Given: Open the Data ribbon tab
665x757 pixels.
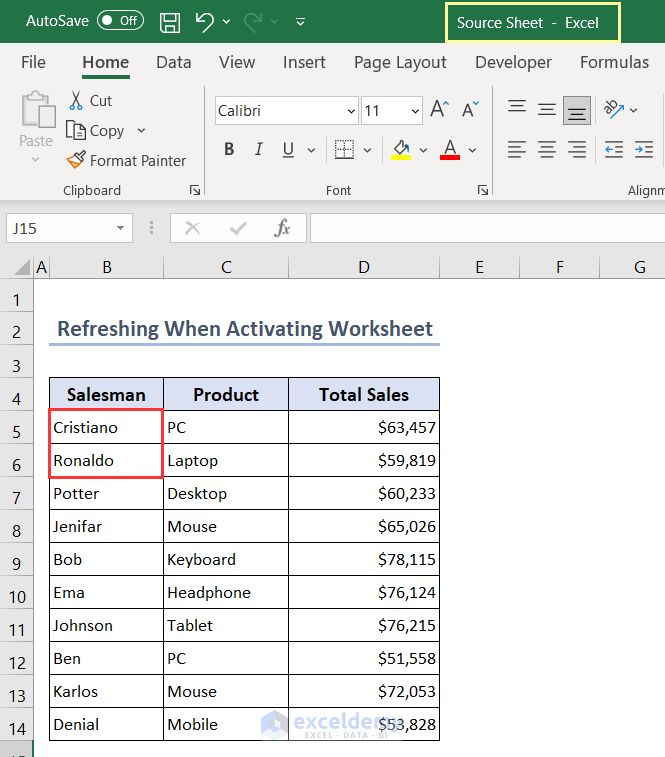Looking at the screenshot, I should (173, 62).
